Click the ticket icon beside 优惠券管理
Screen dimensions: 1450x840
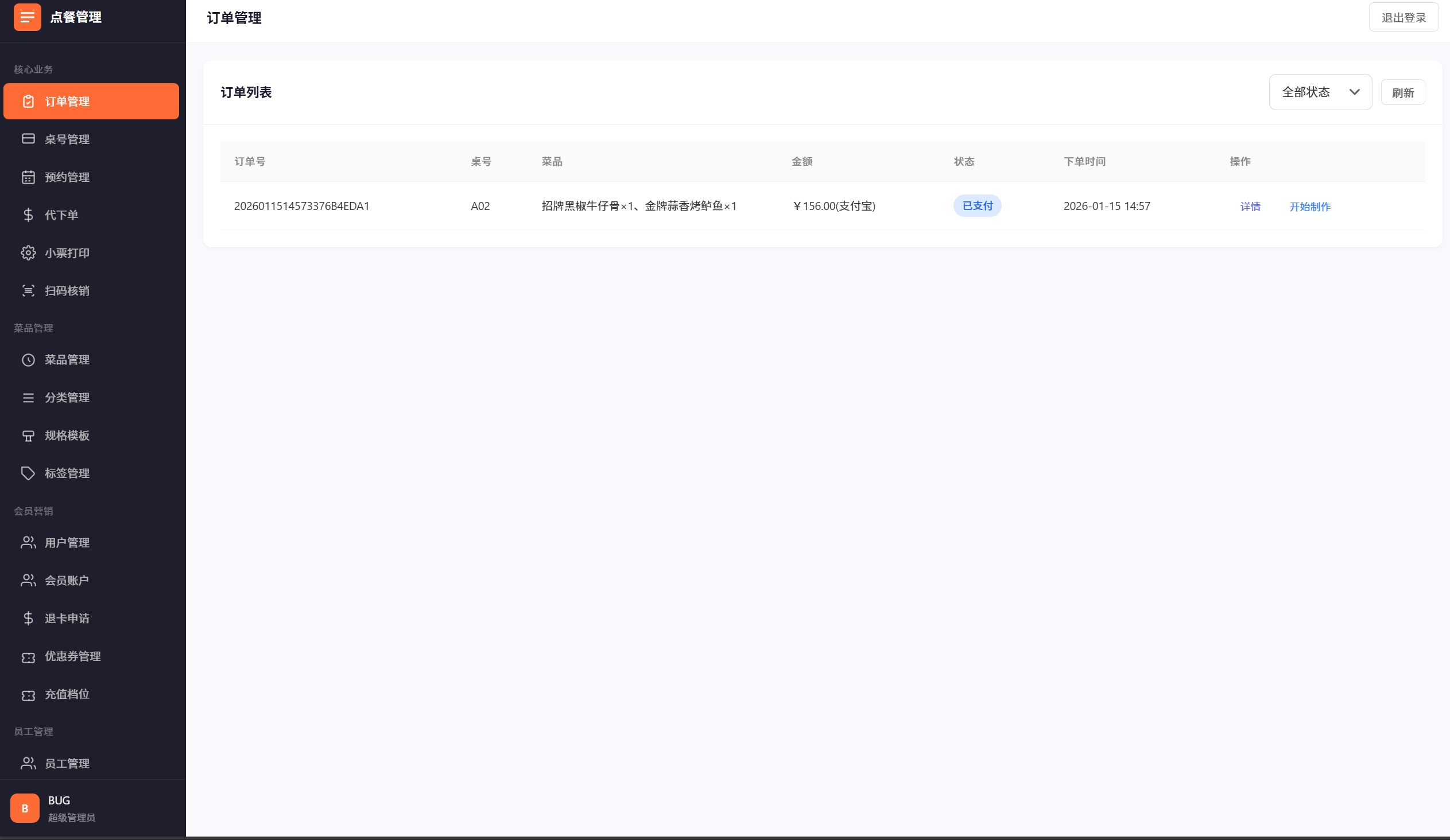point(28,657)
